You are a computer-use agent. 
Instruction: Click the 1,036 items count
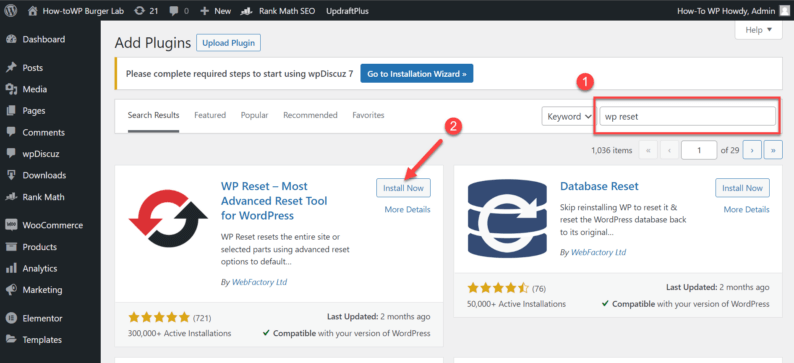point(611,150)
